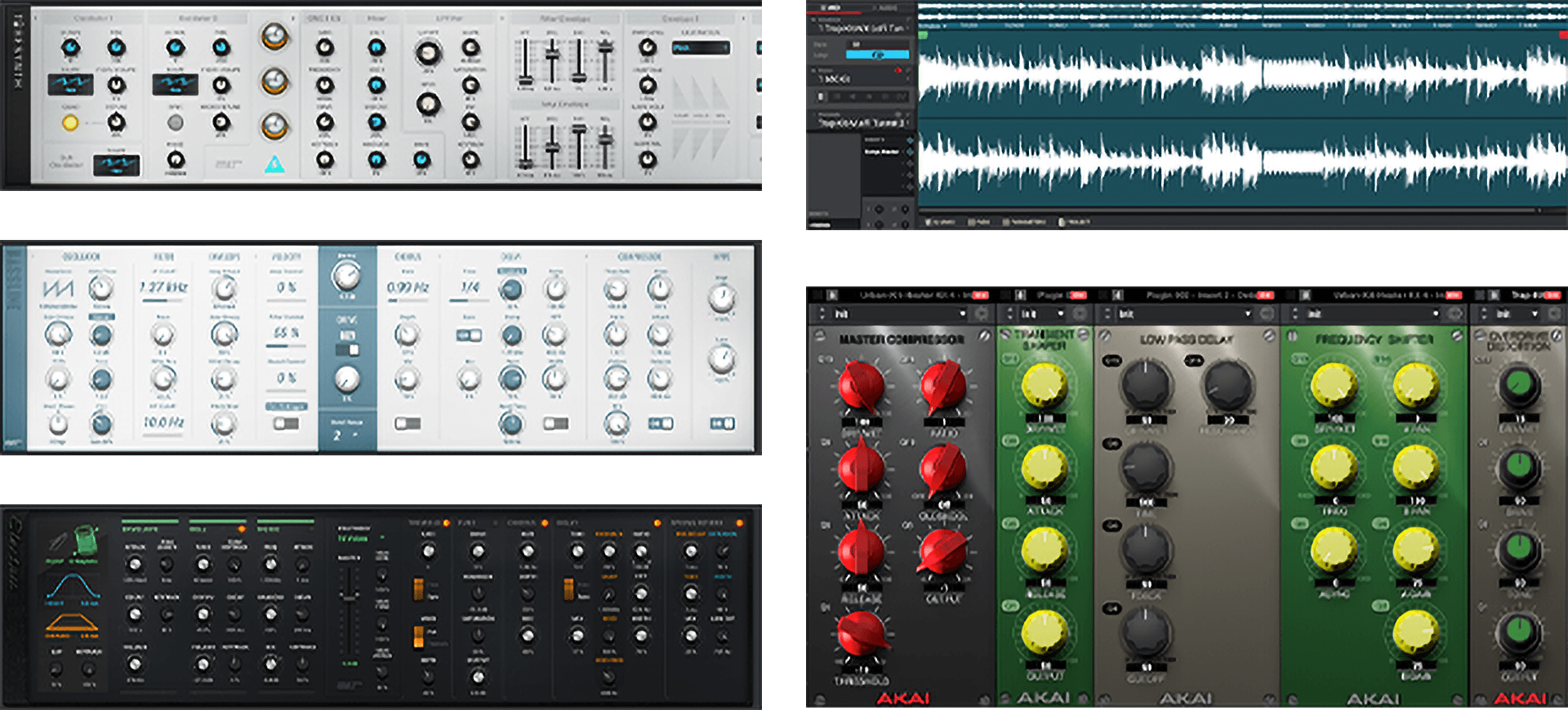Toggle the yellow Sync light on Oscillator 1
Screen dimensions: 1568x710
[x=70, y=123]
